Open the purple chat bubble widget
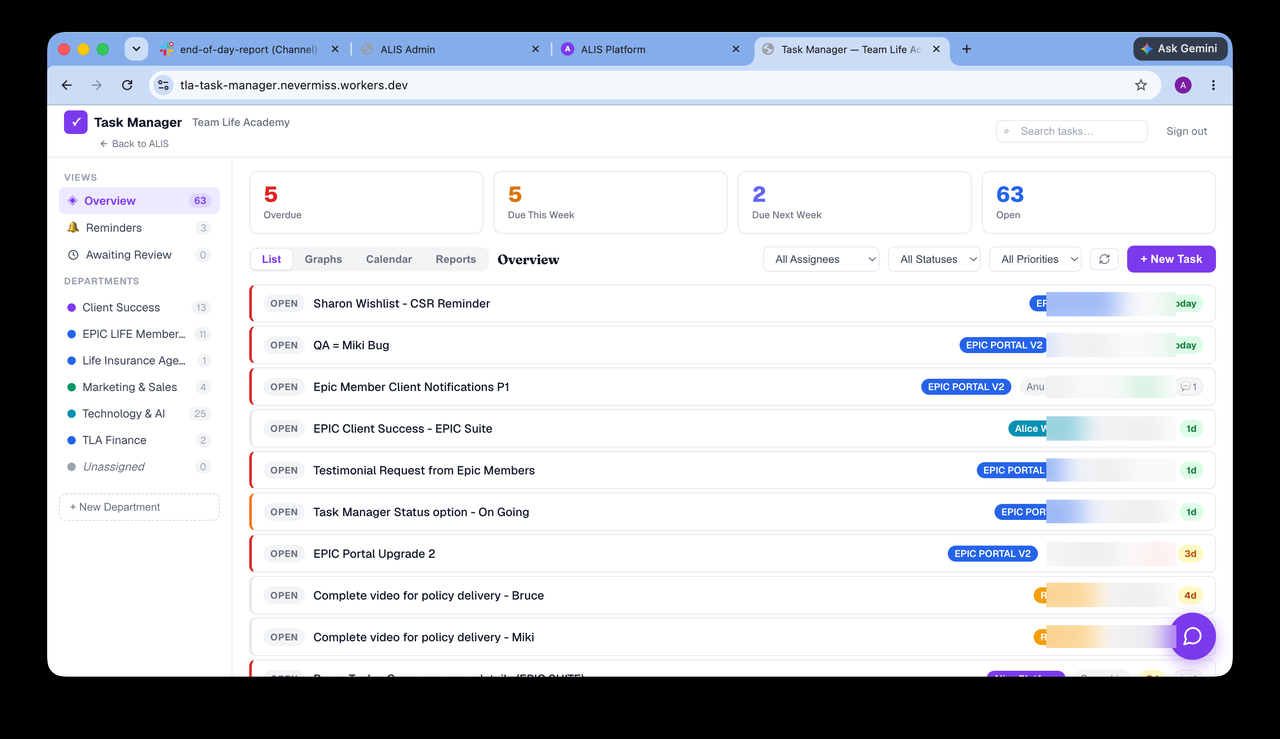This screenshot has width=1280, height=739. click(x=1192, y=636)
